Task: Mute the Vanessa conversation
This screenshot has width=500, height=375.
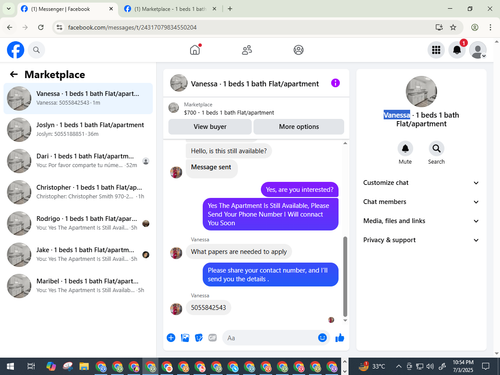Action: 405,149
